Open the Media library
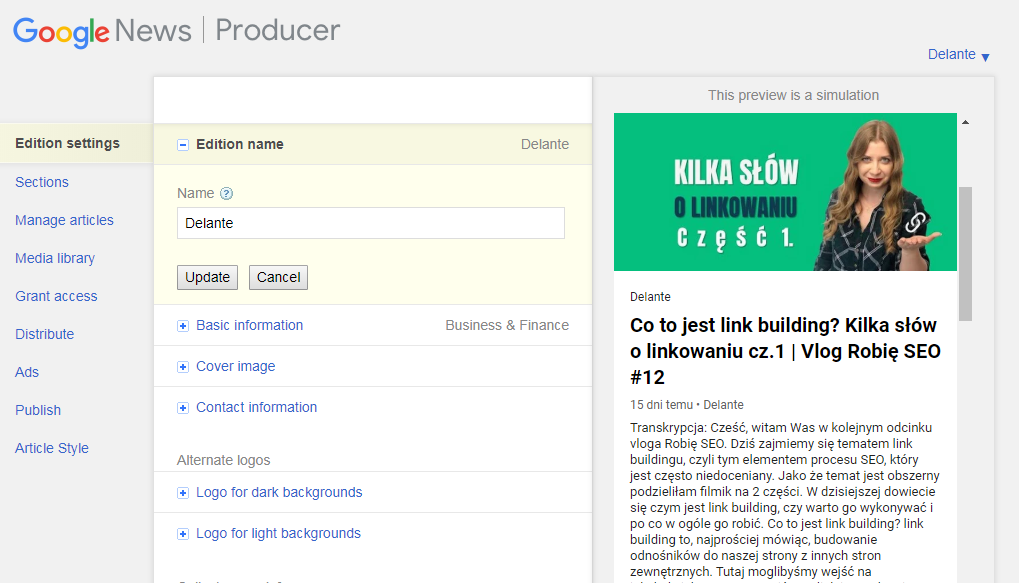Image resolution: width=1019 pixels, height=583 pixels. [55, 258]
